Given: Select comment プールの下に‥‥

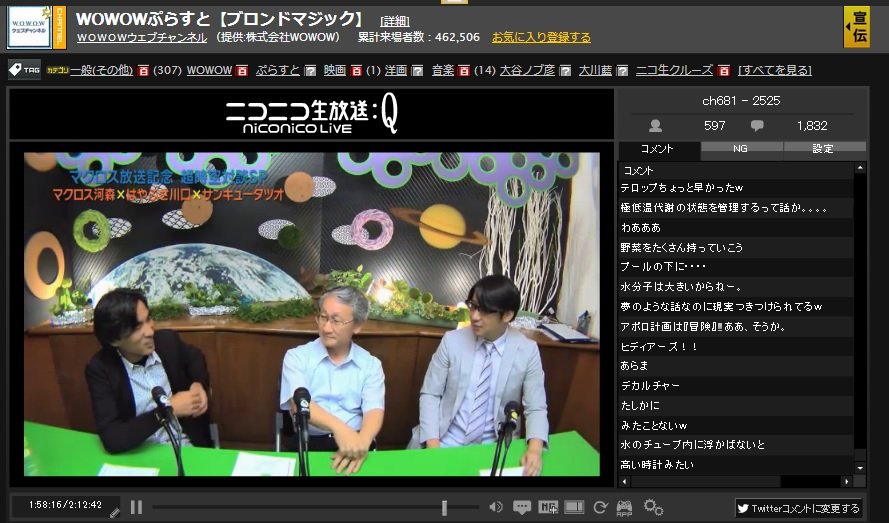Looking at the screenshot, I should pos(736,267).
